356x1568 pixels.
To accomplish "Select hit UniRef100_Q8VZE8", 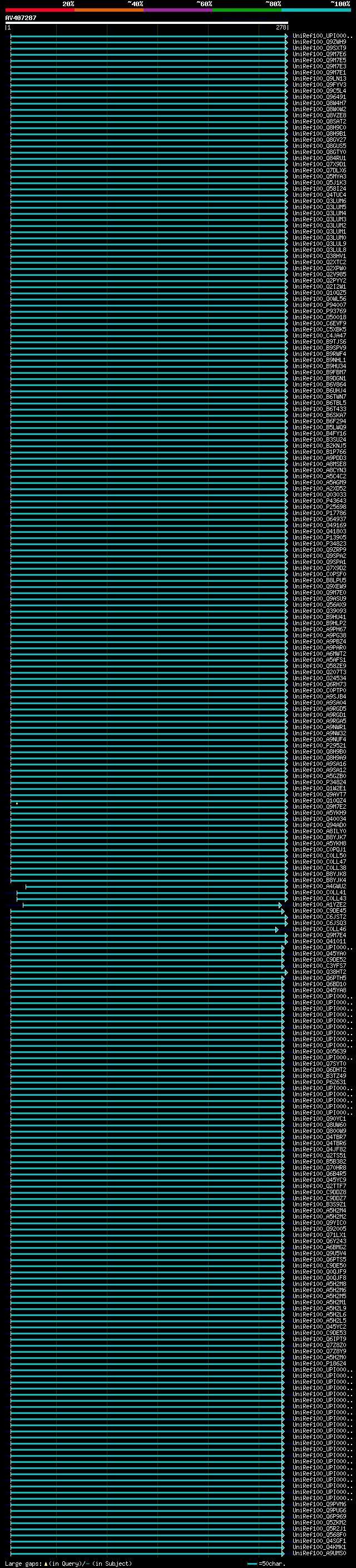I will [319, 115].
